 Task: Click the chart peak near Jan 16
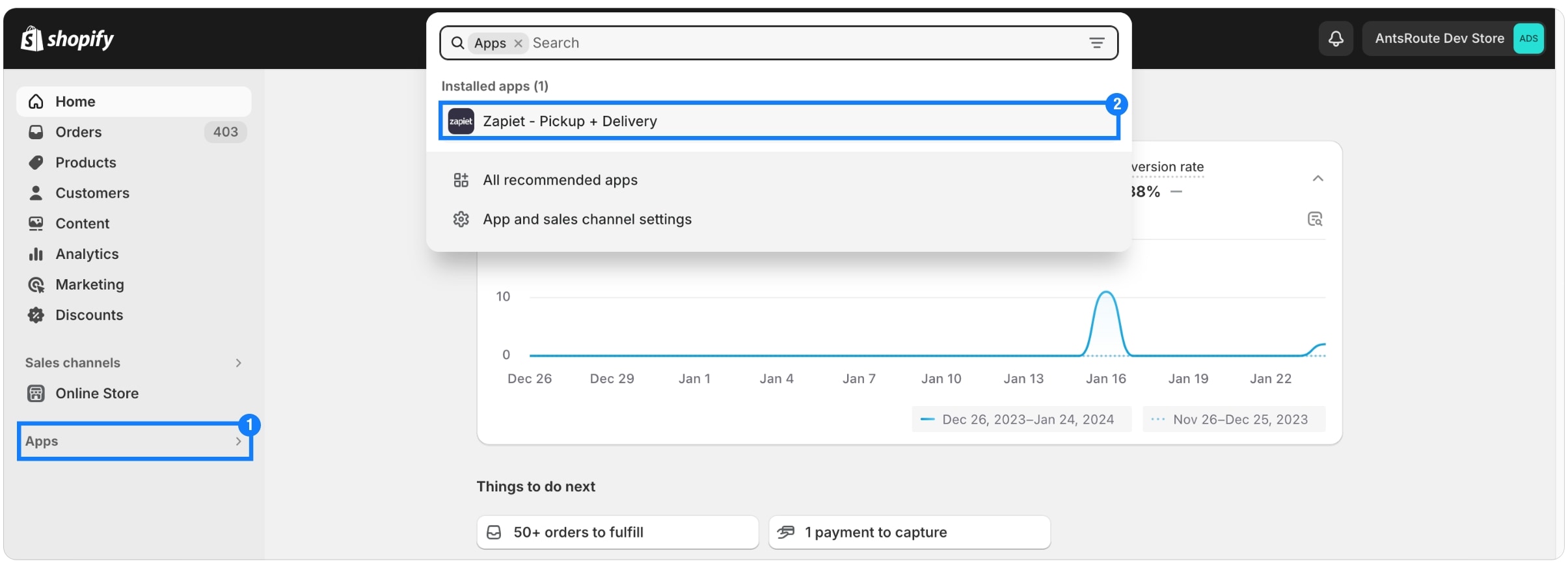1106,293
